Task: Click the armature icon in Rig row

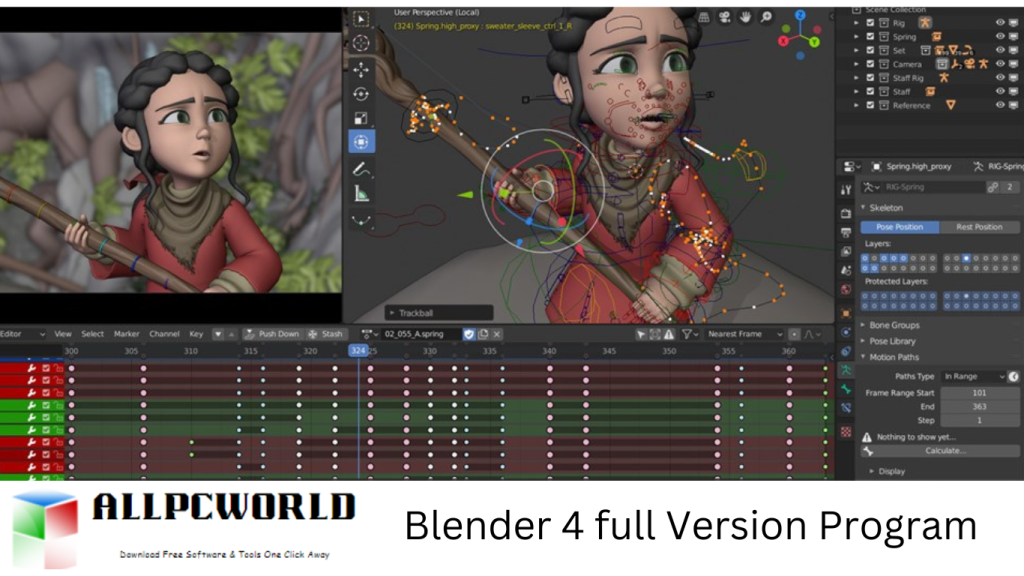Action: [x=925, y=22]
